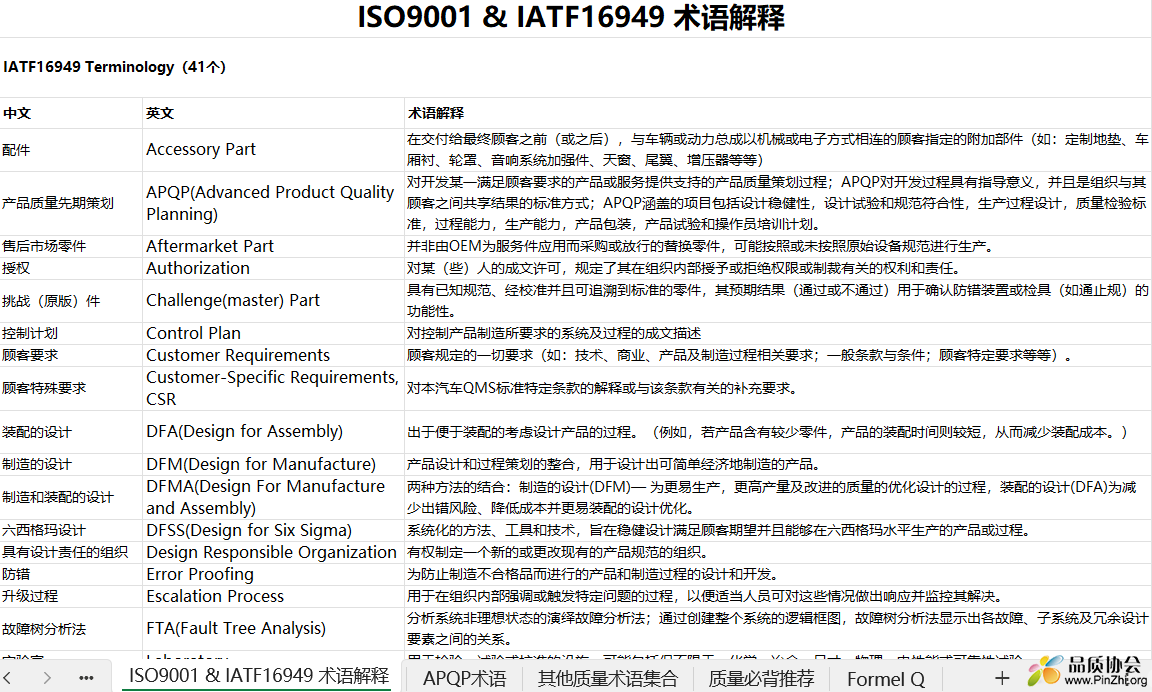Select the 故障树分析法 cell
This screenshot has width=1152, height=692.
click(71, 629)
